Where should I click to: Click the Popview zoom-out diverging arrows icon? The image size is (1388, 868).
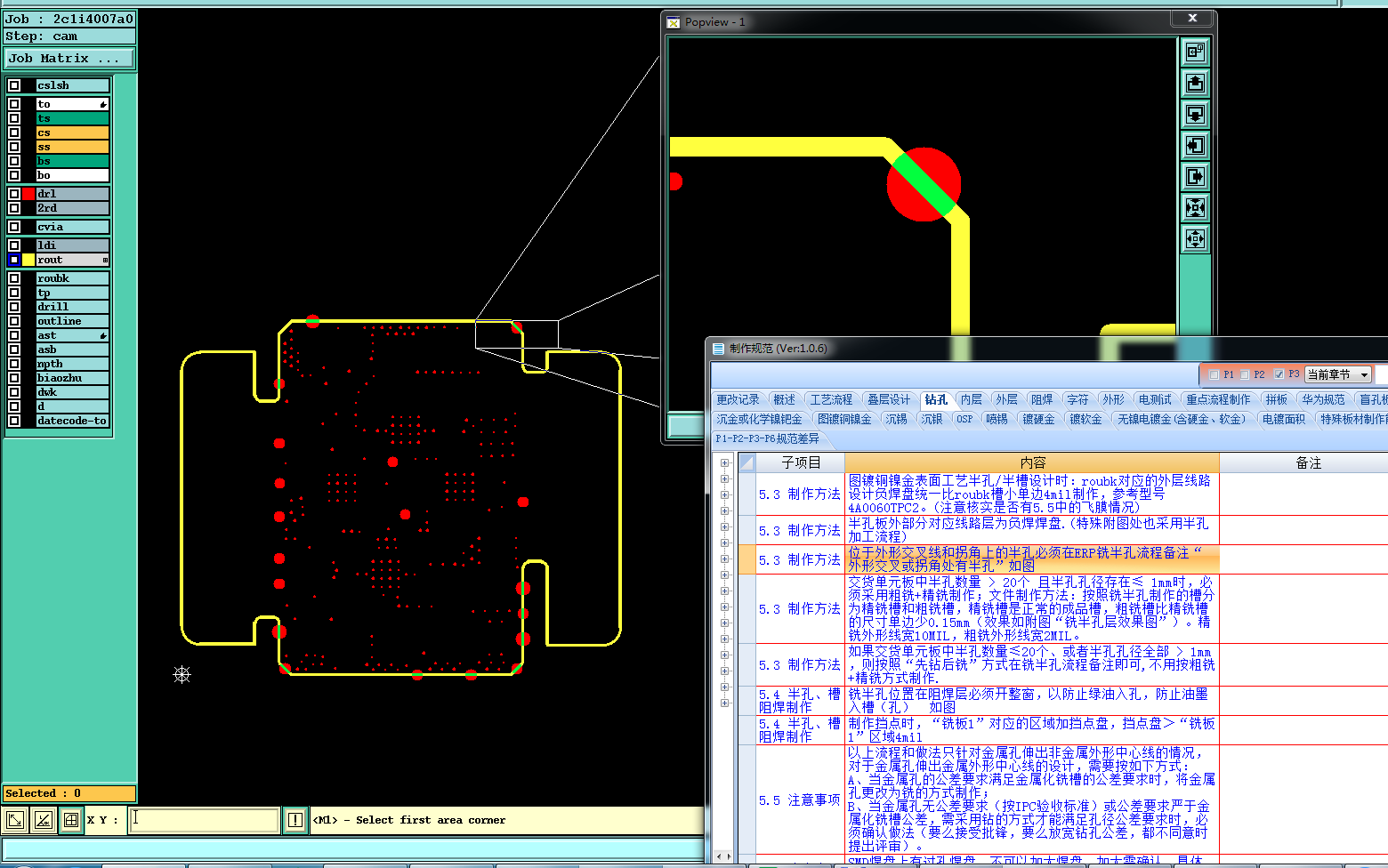(x=1195, y=239)
